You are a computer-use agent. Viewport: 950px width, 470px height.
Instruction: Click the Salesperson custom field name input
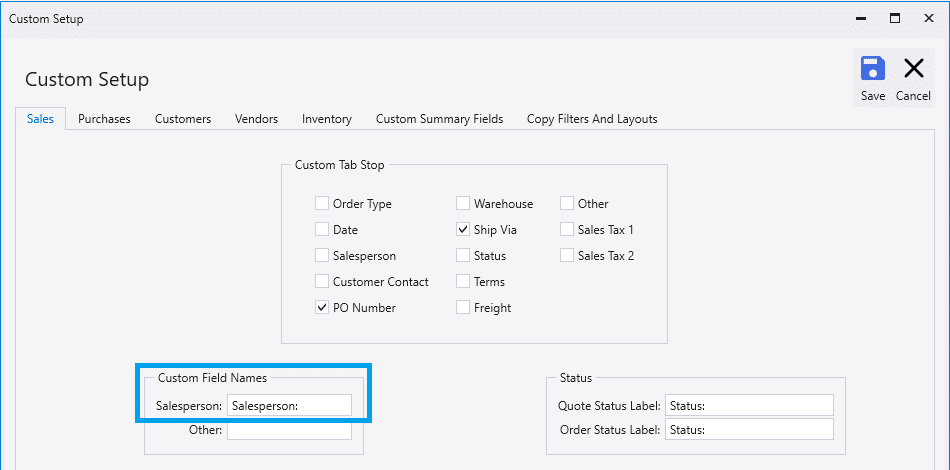point(290,406)
